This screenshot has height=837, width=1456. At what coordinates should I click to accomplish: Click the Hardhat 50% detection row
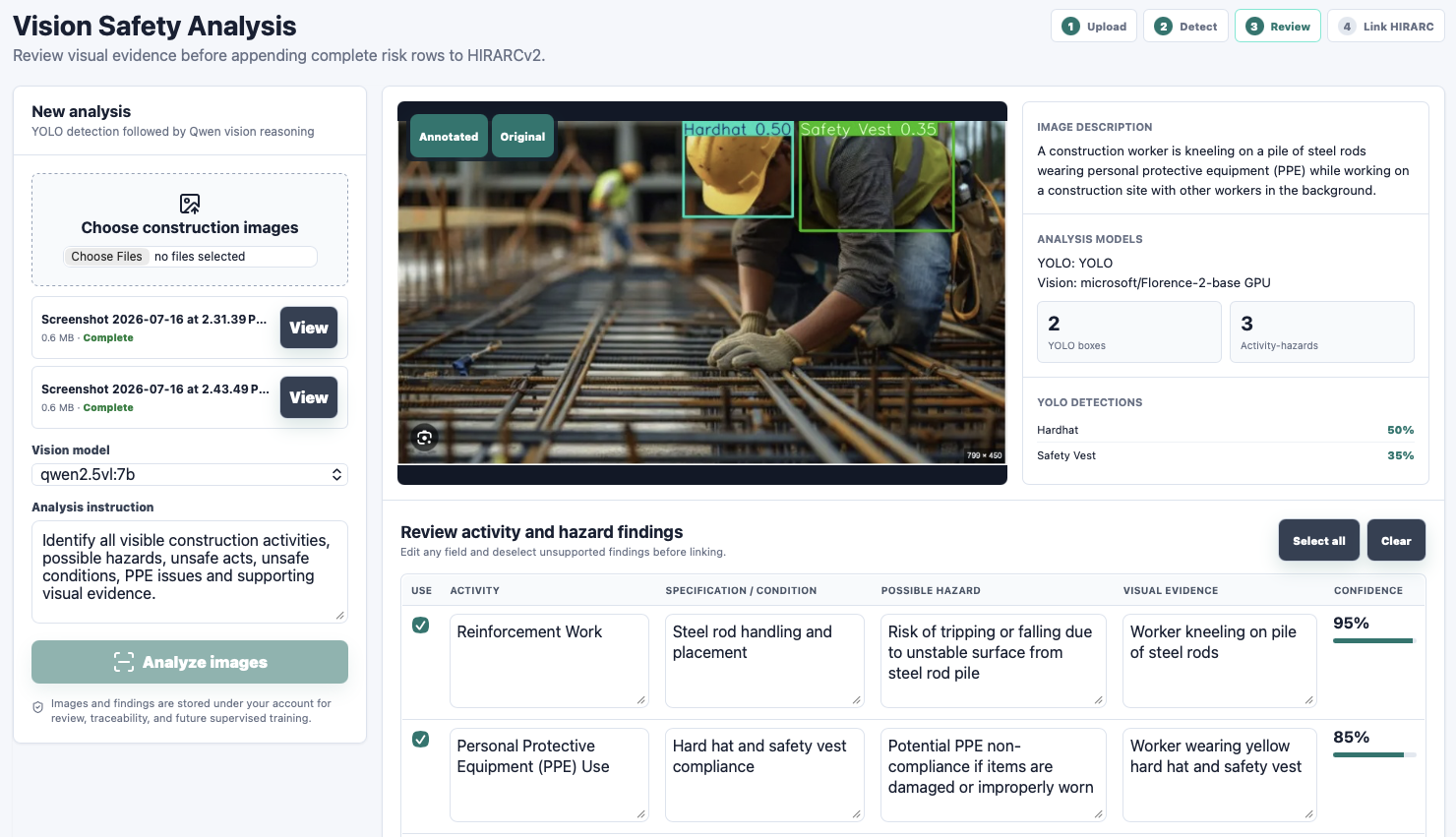click(1226, 430)
